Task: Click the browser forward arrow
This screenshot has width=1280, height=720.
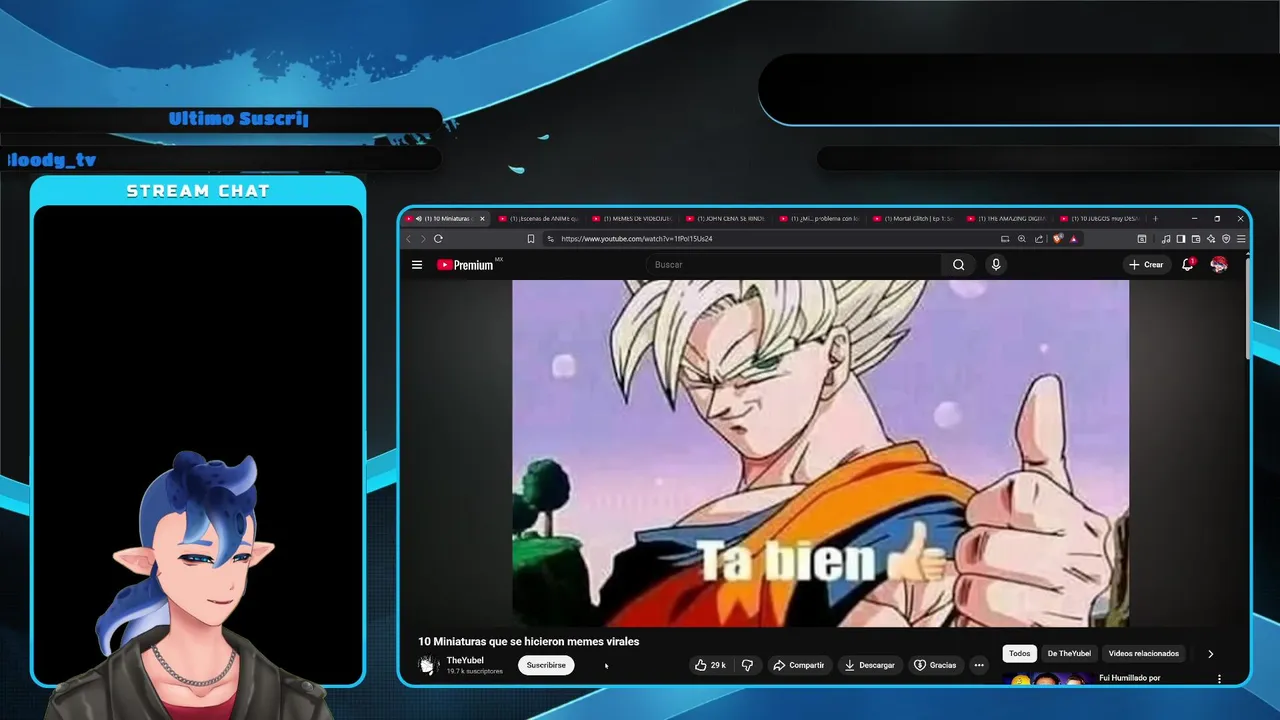Action: [x=423, y=239]
